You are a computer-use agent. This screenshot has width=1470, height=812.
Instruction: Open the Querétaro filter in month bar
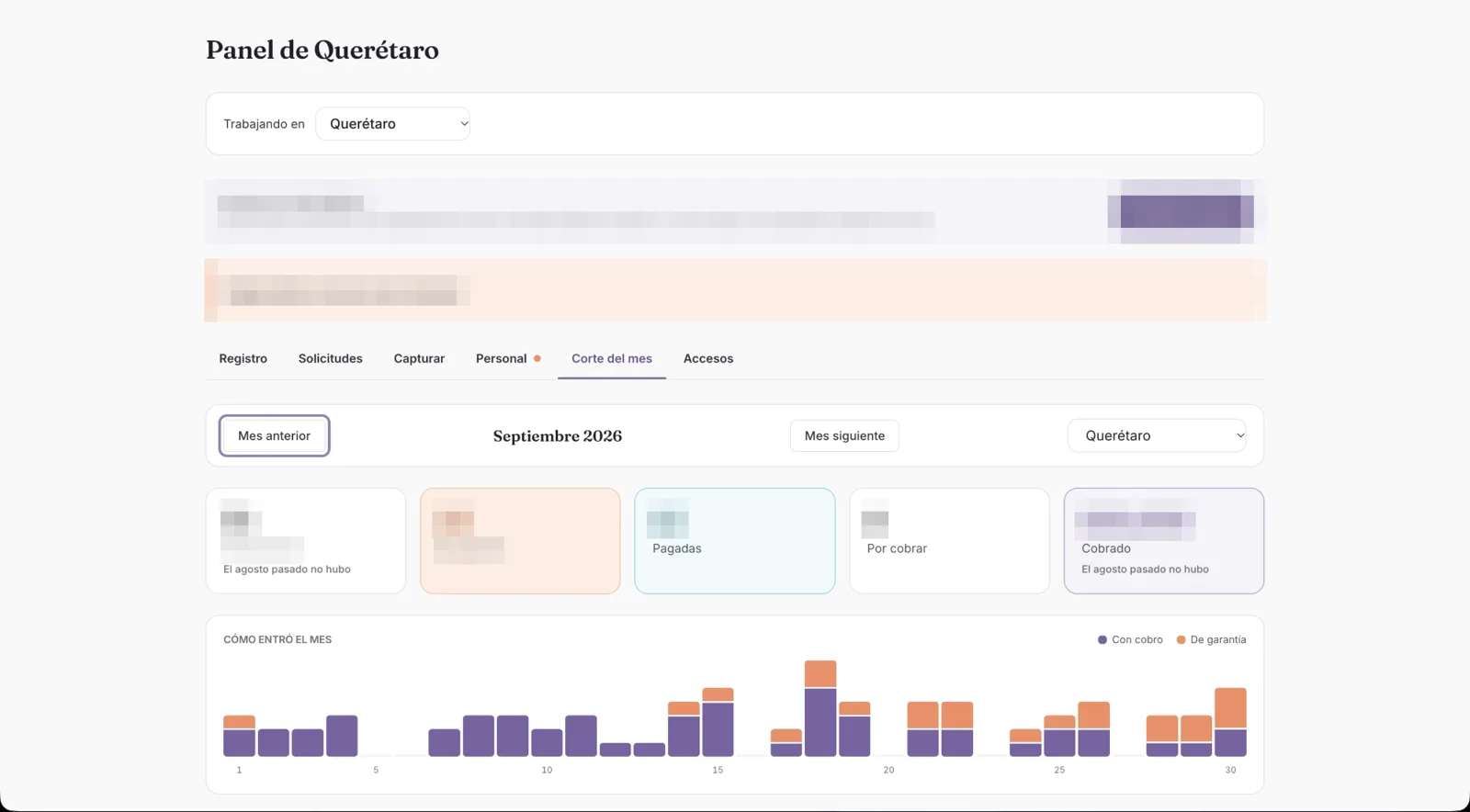pyautogui.click(x=1157, y=435)
